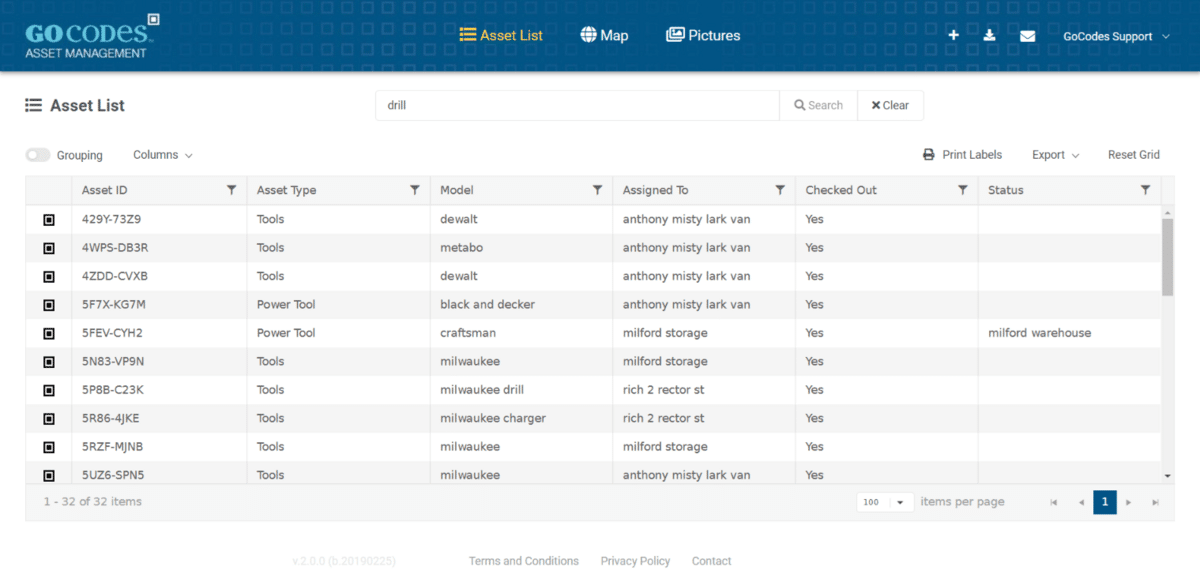The height and width of the screenshot is (582, 1200).
Task: Expand the Columns dropdown
Action: 162,155
